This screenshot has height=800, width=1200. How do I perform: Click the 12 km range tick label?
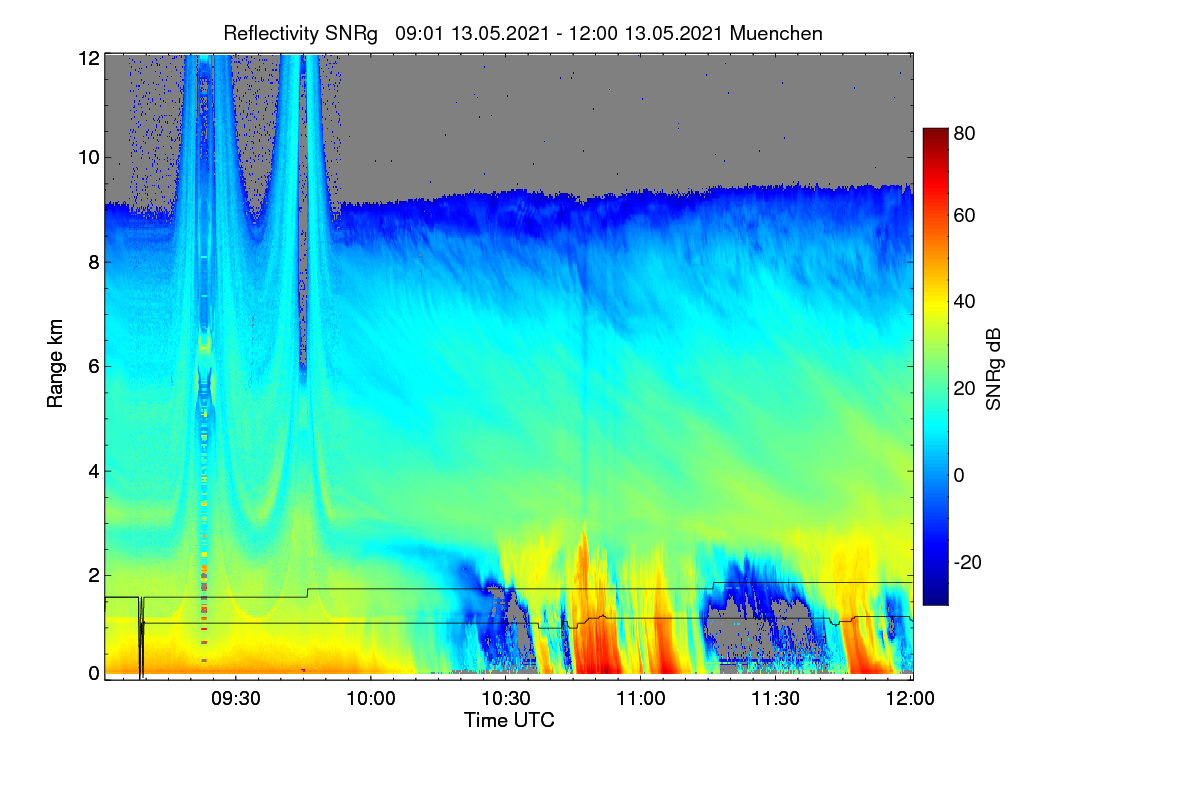89,58
